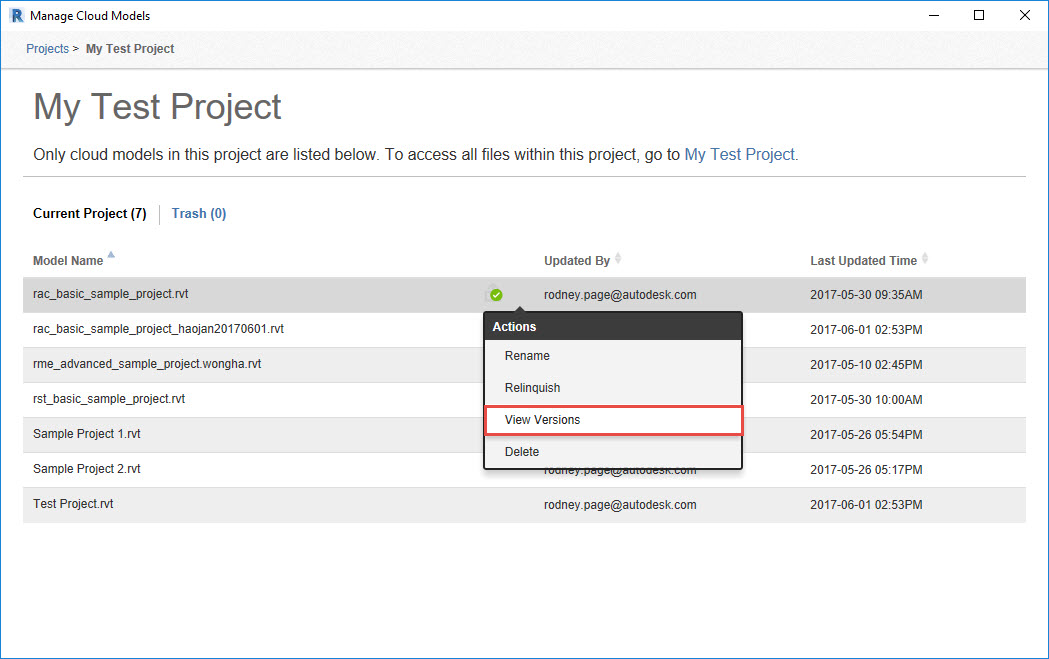Select the Sample Project 1.rvt model
Screen dimensions: 1049x659
coord(86,434)
